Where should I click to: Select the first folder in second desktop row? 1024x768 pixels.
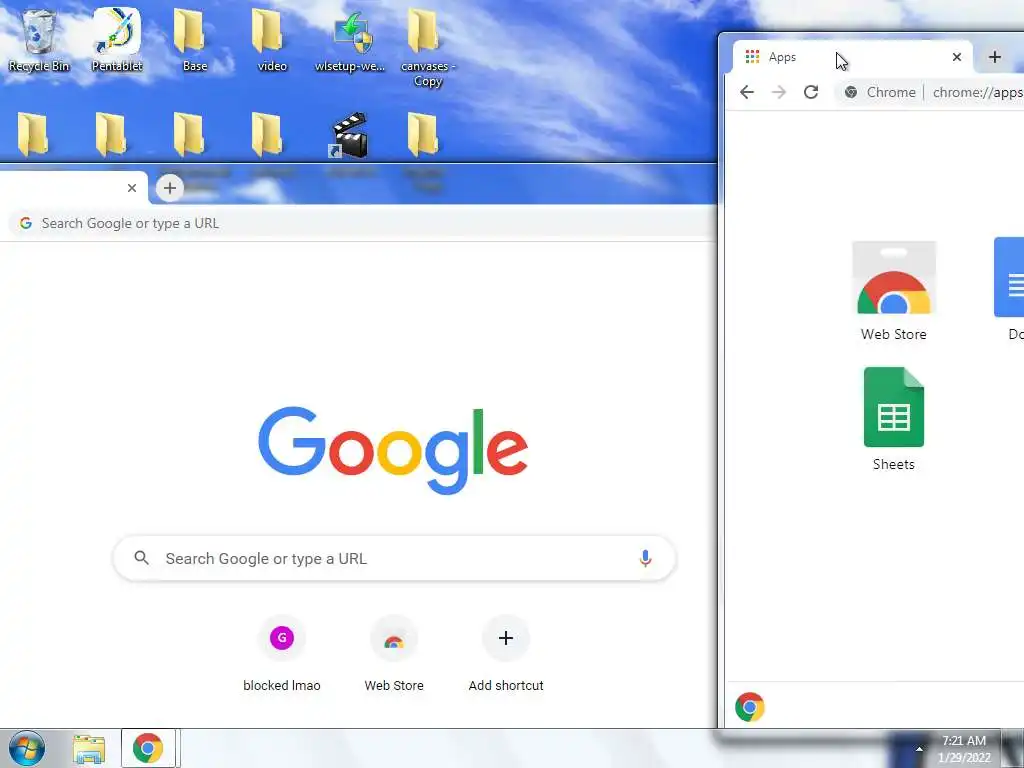tap(33, 135)
